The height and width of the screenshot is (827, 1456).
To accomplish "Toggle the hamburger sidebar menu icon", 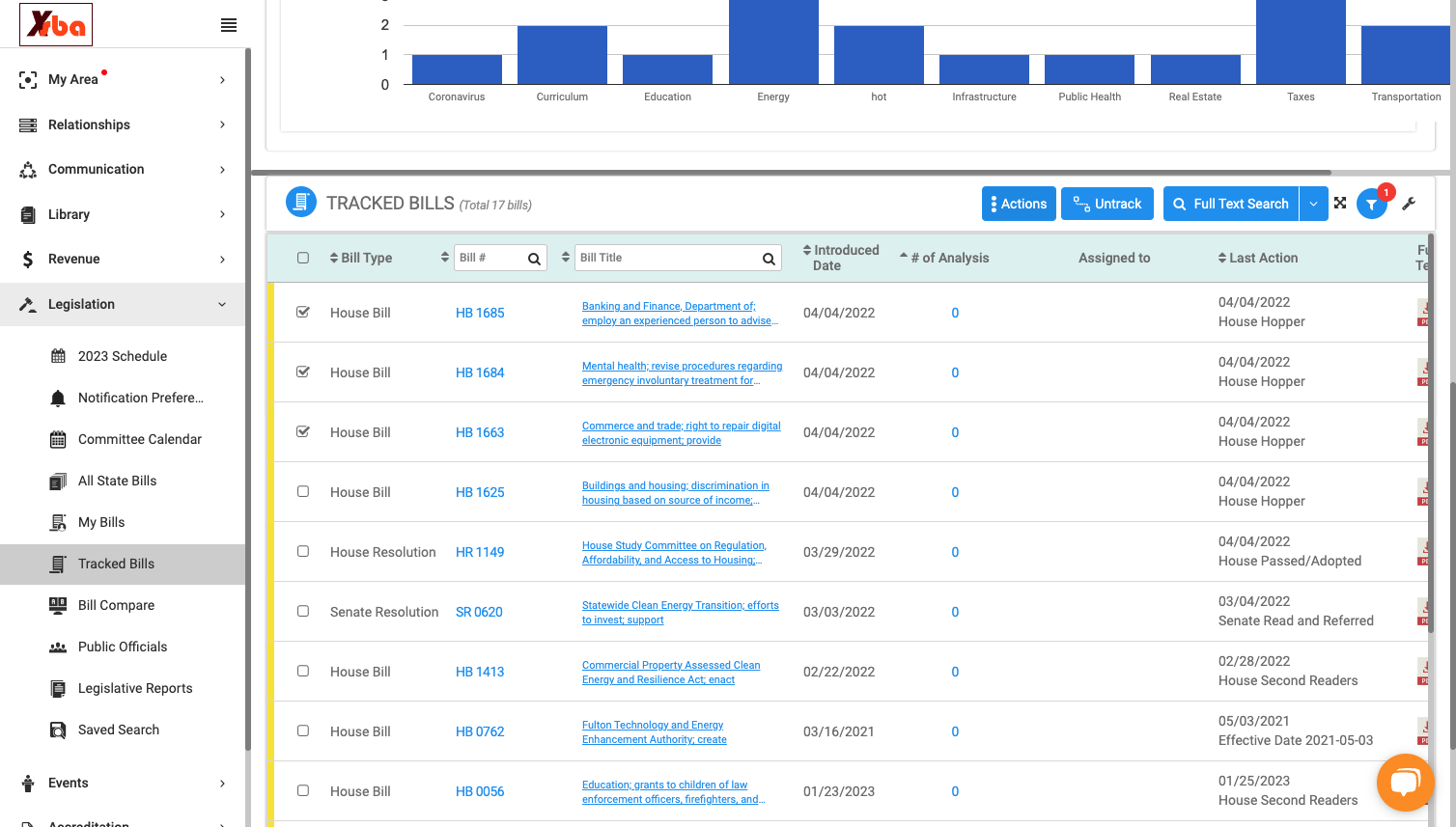I will [229, 25].
